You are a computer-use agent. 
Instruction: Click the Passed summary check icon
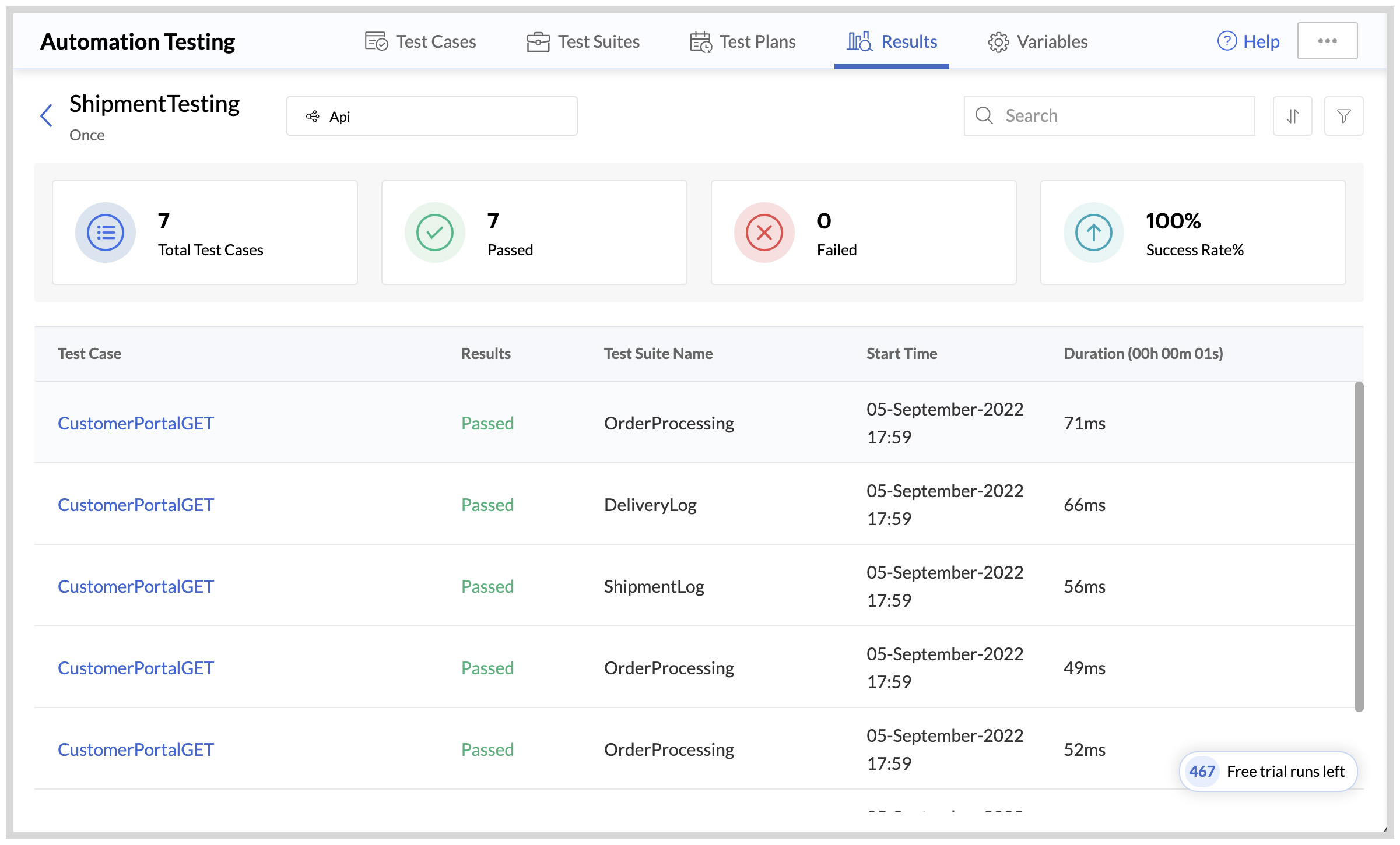coord(434,232)
